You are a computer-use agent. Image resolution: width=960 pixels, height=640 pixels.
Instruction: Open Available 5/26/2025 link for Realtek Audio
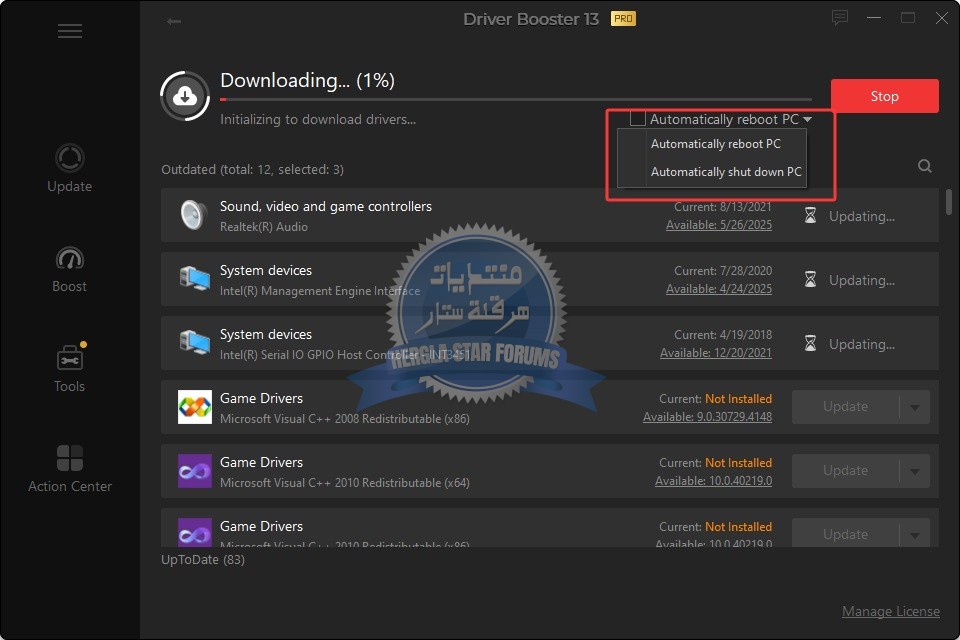[719, 225]
